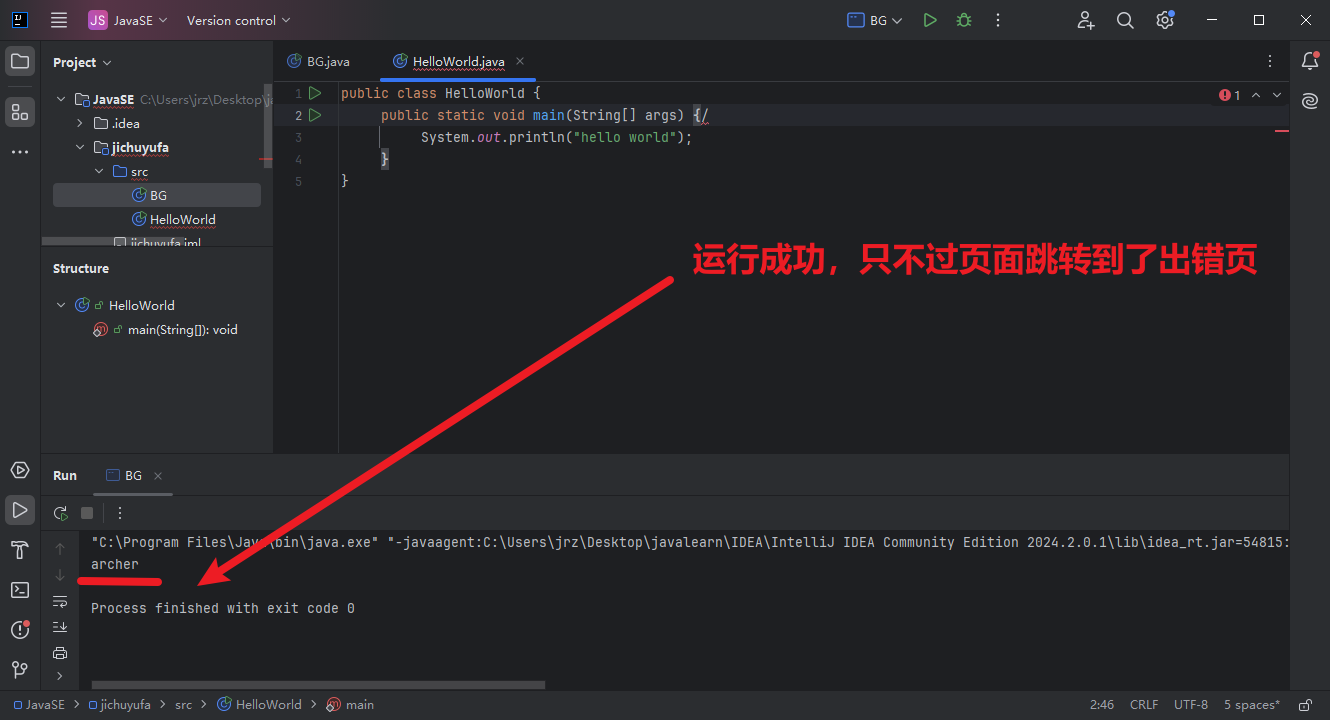Click run gutter icon beside main method line

(x=315, y=115)
